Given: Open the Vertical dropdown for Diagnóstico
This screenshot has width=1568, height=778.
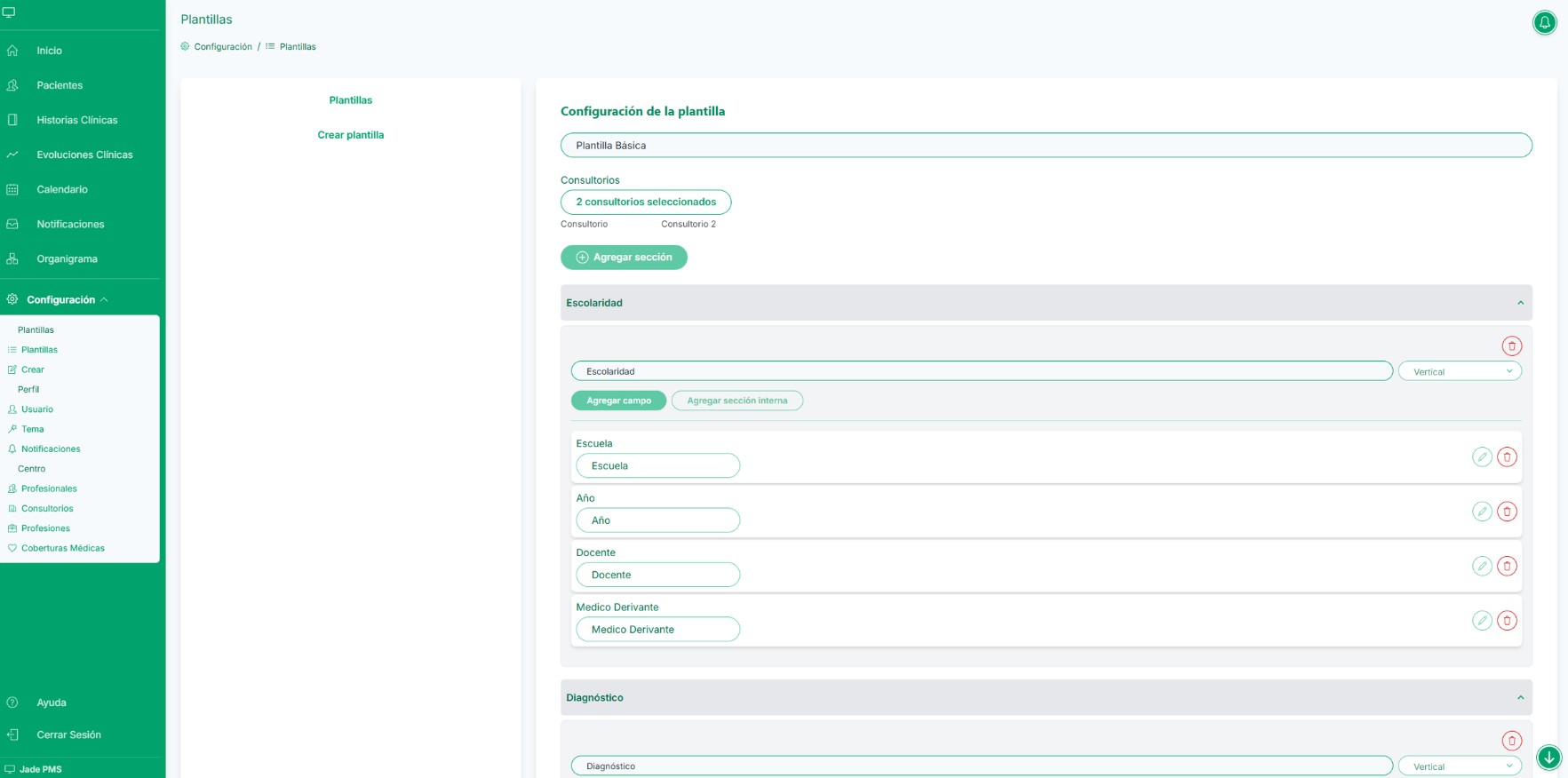Looking at the screenshot, I should 1460,766.
